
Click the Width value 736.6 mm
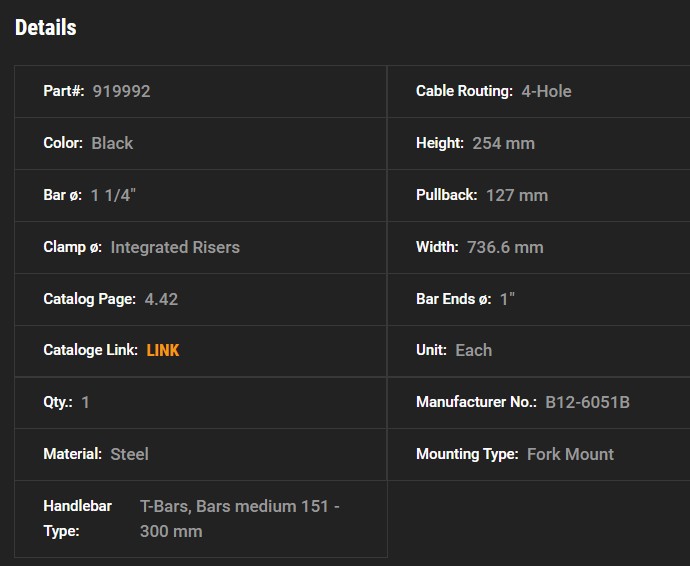505,247
